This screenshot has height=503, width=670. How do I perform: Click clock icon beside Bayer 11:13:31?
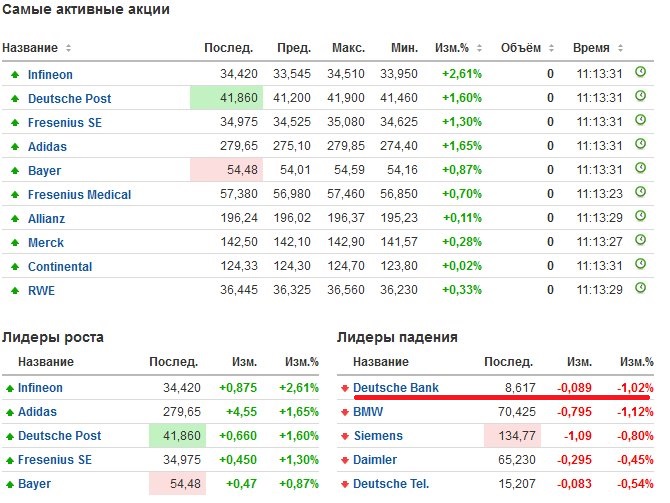[x=640, y=168]
